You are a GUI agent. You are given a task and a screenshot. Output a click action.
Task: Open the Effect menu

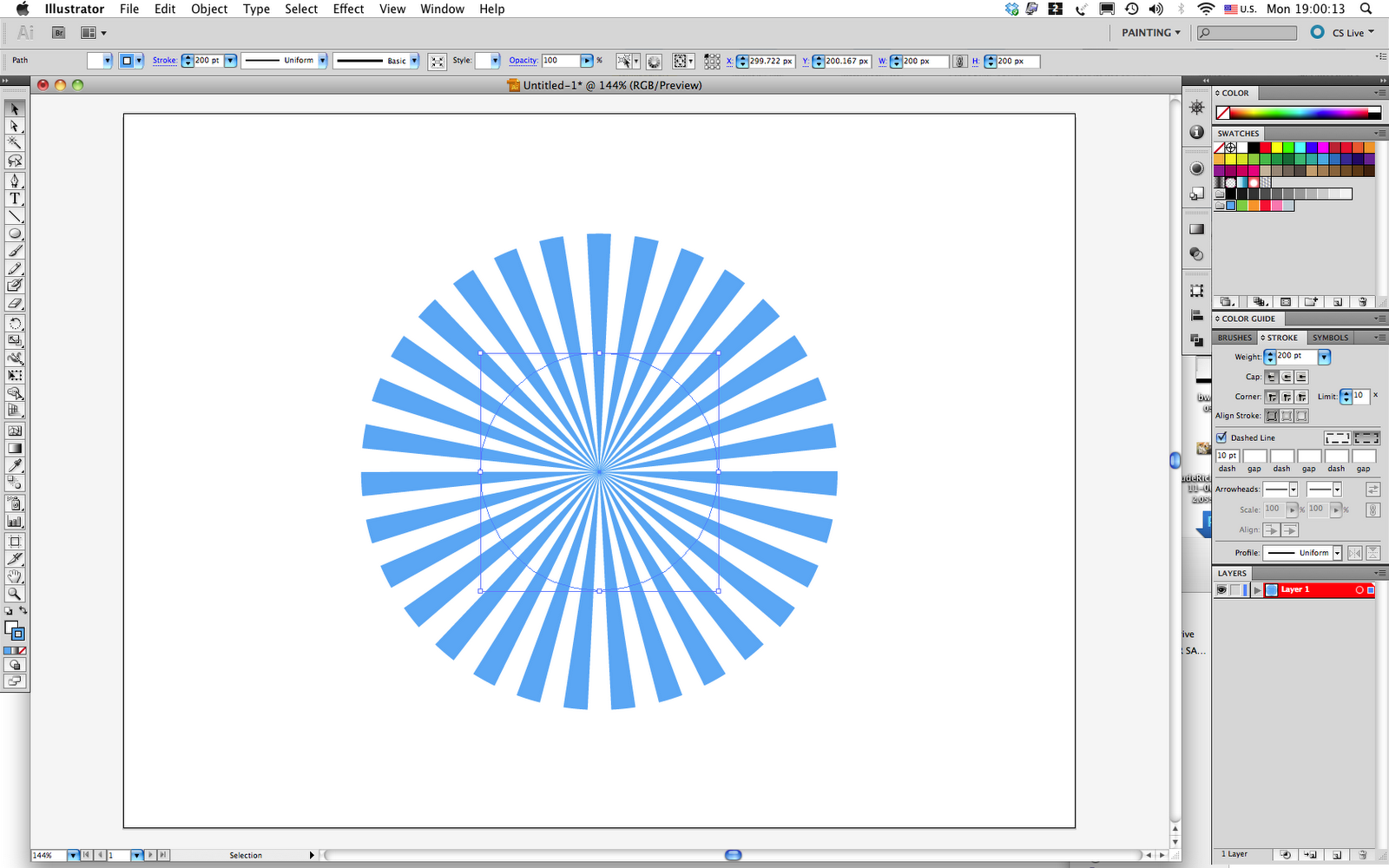point(348,9)
